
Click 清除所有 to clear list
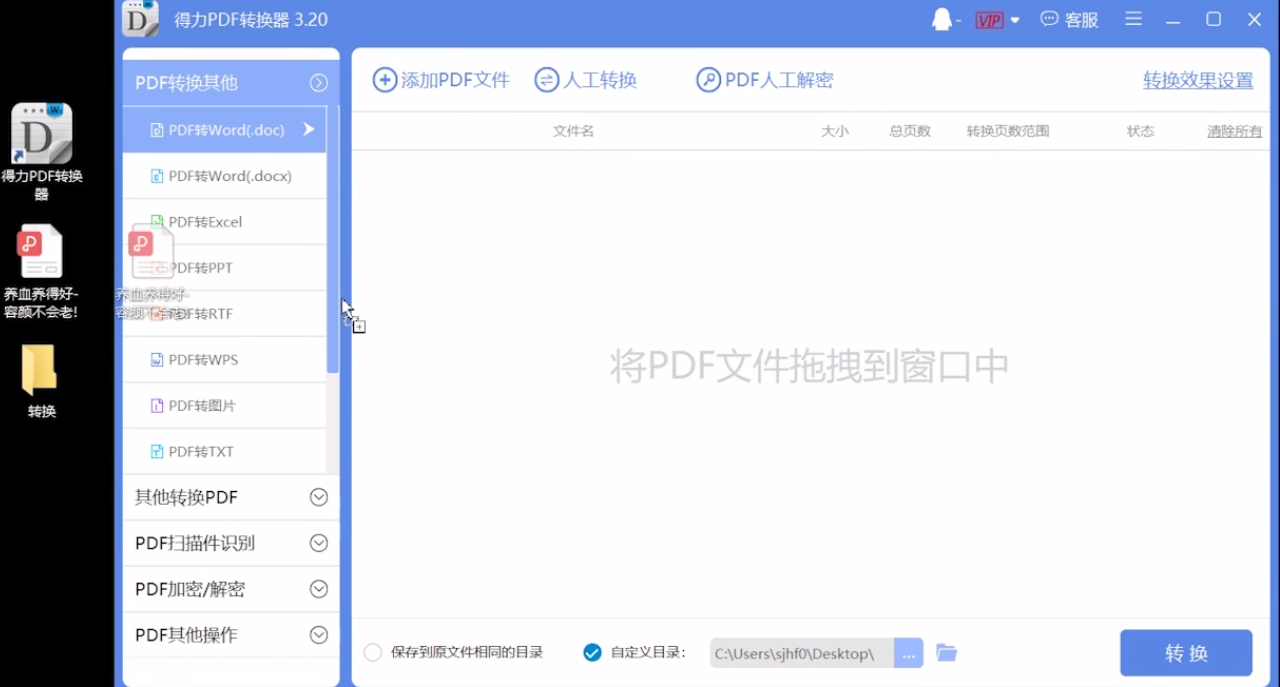[1234, 131]
